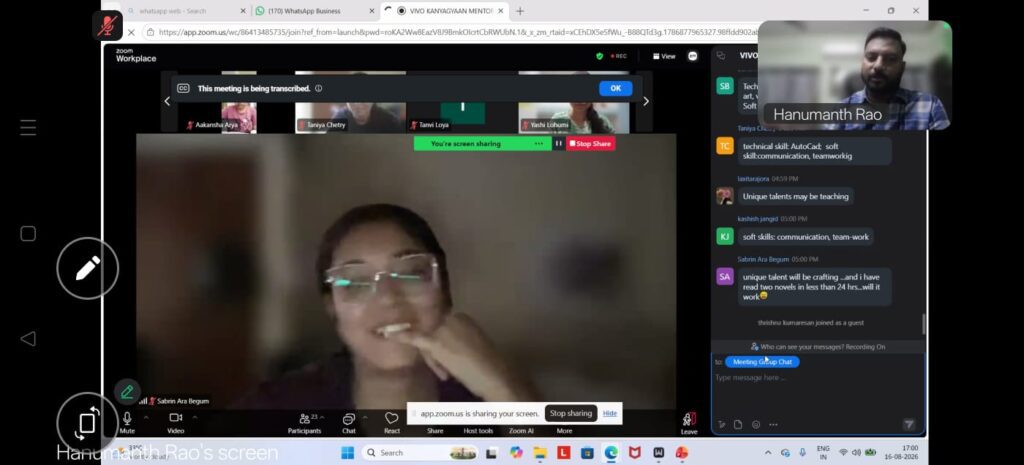Click the green annotate pencil icon
Image resolution: width=1024 pixels, height=465 pixels.
point(127,392)
